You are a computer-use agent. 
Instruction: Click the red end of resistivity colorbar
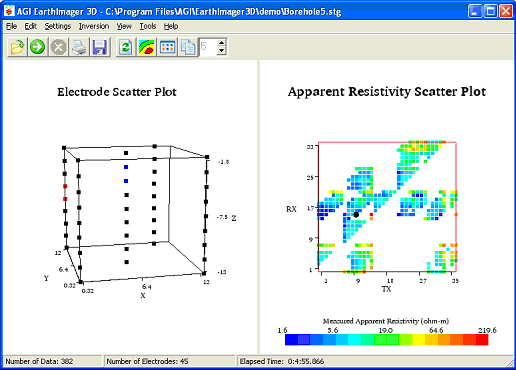[482, 340]
